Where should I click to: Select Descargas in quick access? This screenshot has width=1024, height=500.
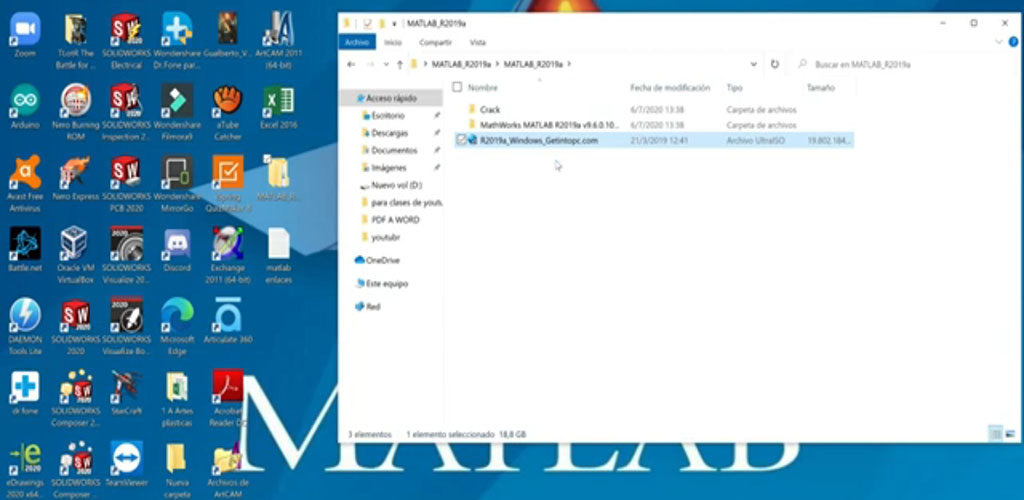click(x=388, y=133)
